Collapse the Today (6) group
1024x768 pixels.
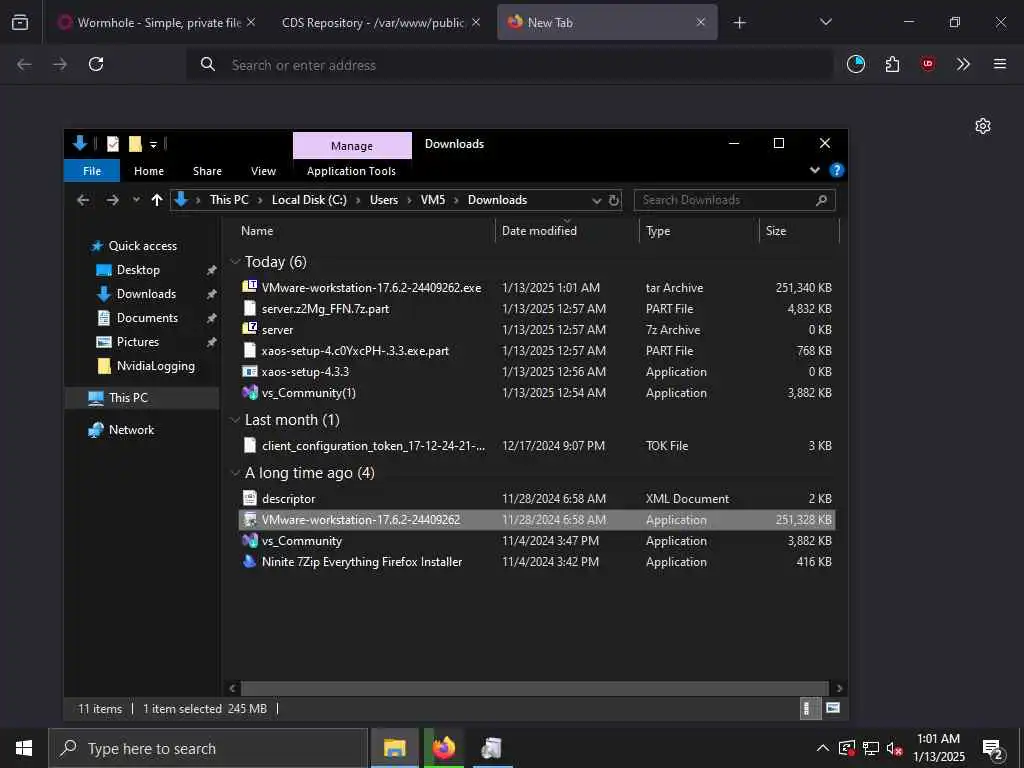point(235,262)
